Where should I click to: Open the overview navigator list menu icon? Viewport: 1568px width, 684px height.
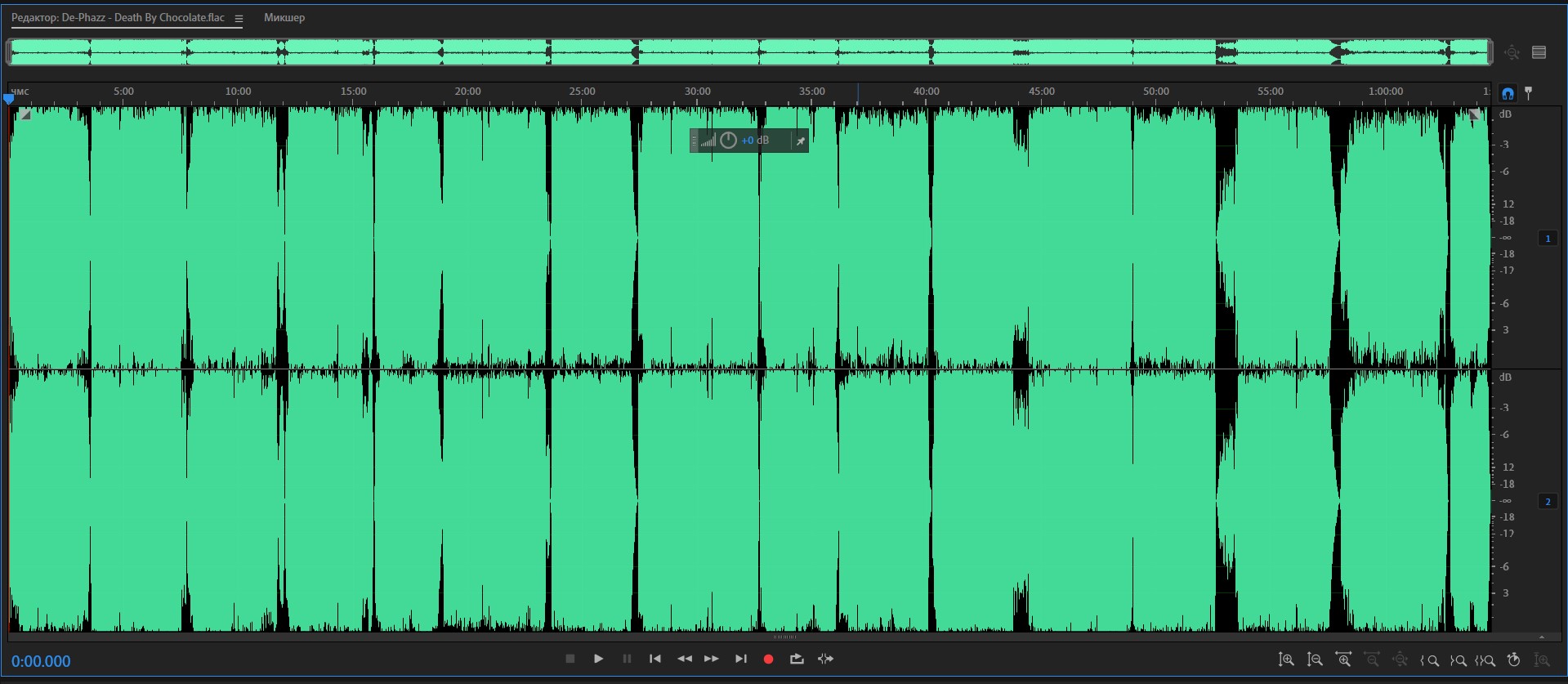pyautogui.click(x=1539, y=52)
